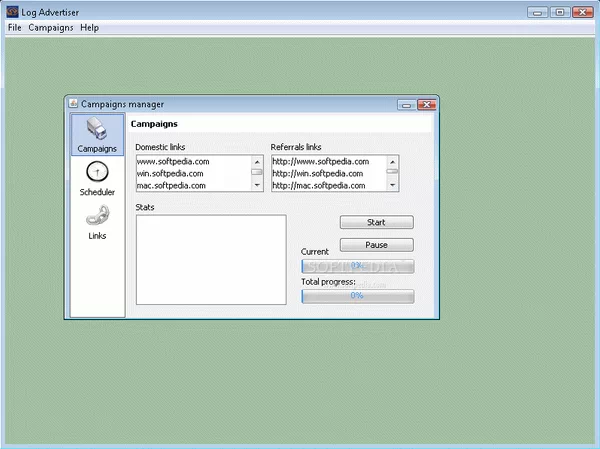Click inside the Stats text area

point(211,260)
